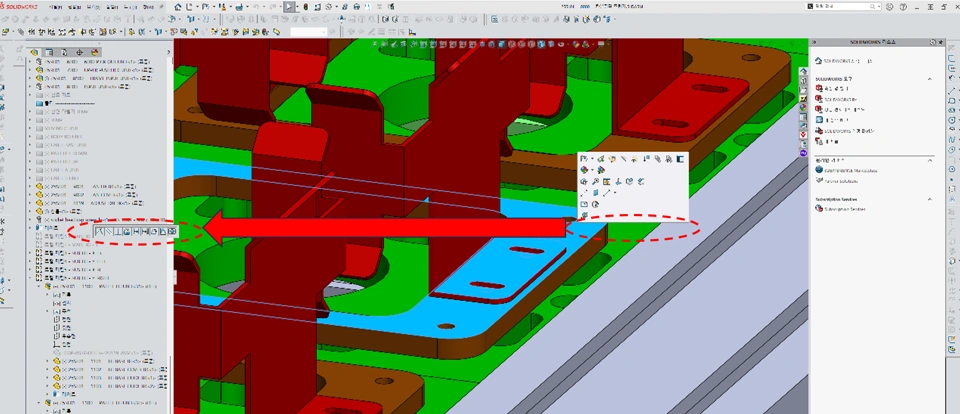Switch to the ConfigurationManager tab

(x=64, y=52)
